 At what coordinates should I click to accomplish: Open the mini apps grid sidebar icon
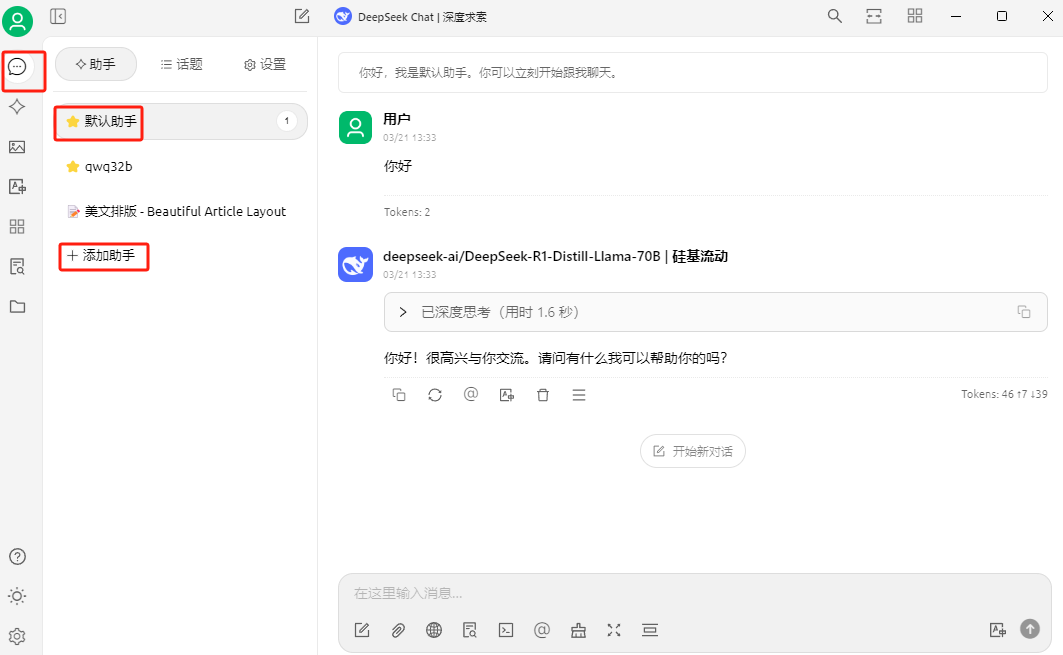tap(17, 226)
